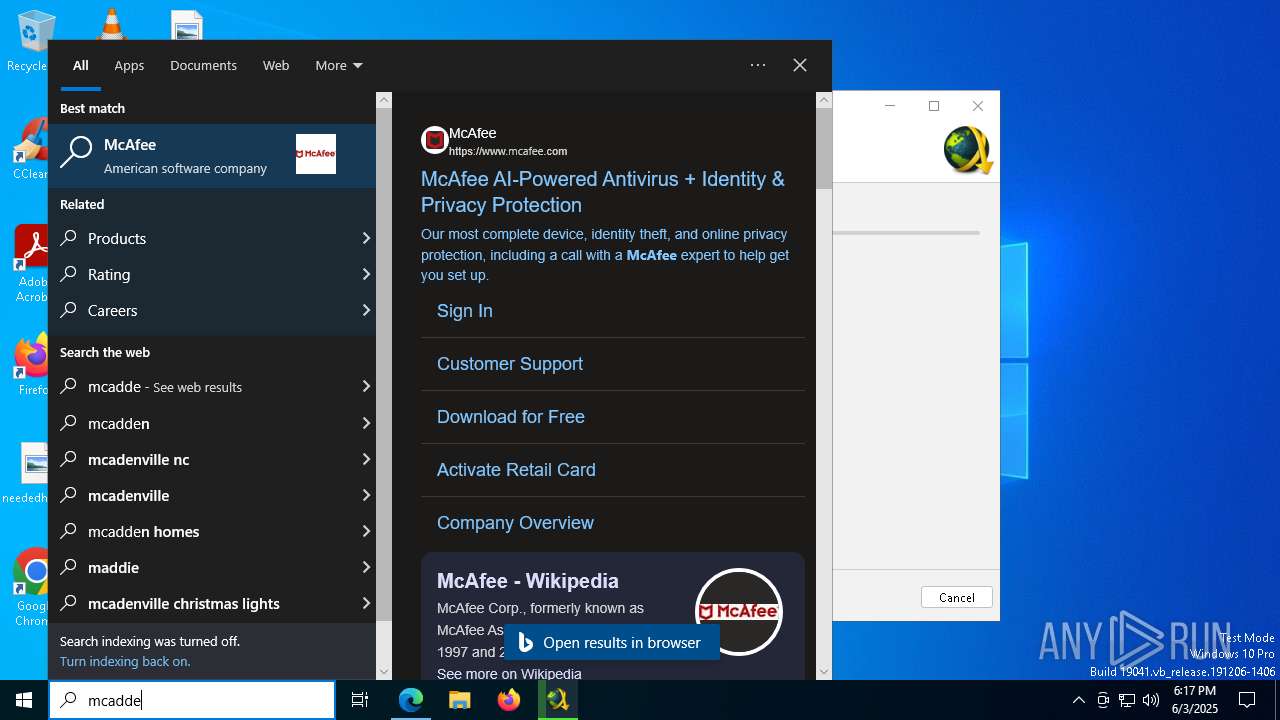
Task: Switch to the Apps search tab
Action: tap(129, 65)
